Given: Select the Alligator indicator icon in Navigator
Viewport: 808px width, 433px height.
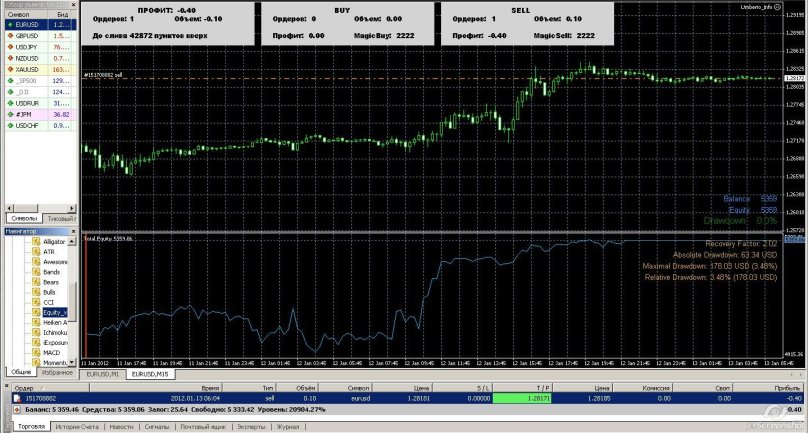Looking at the screenshot, I should [35, 241].
